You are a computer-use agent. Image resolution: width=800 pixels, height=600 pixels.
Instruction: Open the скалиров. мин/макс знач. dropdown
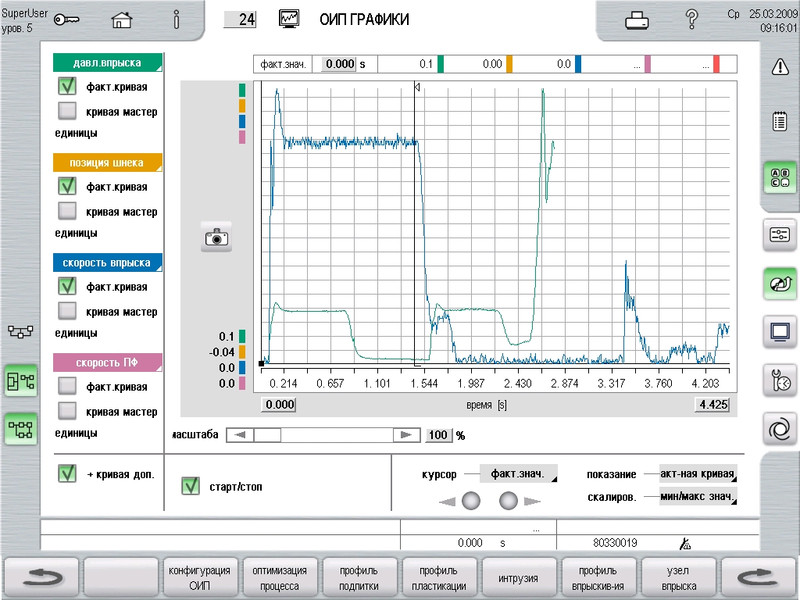(698, 496)
